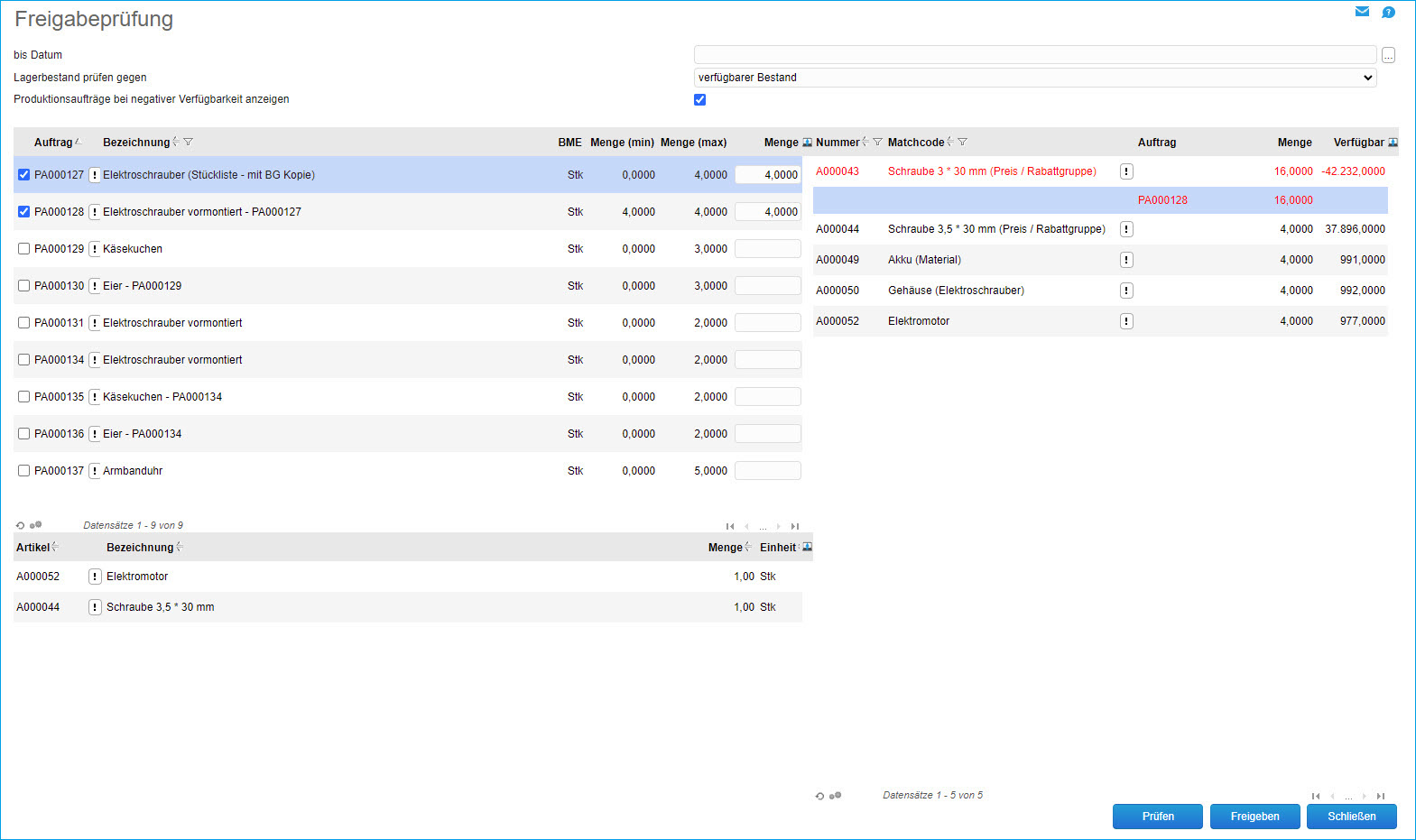The height and width of the screenshot is (840, 1416).
Task: Click the Freigeben button
Action: 1254,817
